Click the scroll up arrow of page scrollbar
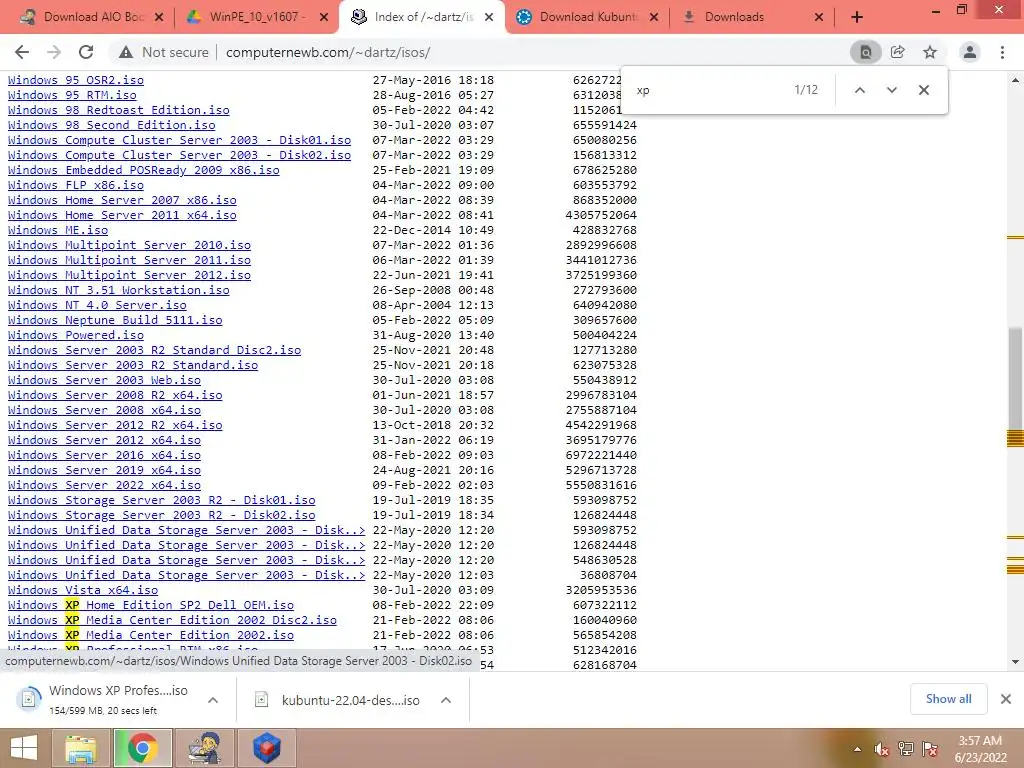Image resolution: width=1024 pixels, height=768 pixels. click(x=1015, y=80)
